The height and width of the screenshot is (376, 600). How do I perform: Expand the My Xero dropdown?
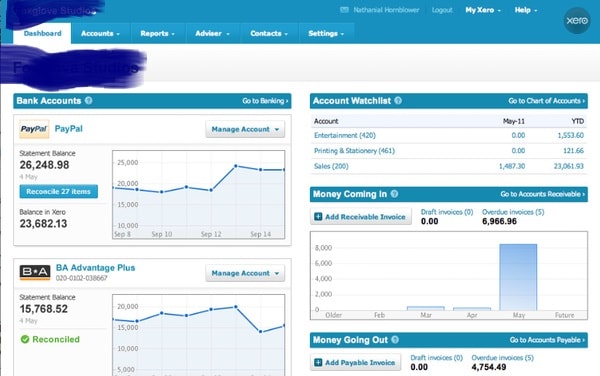click(x=483, y=10)
